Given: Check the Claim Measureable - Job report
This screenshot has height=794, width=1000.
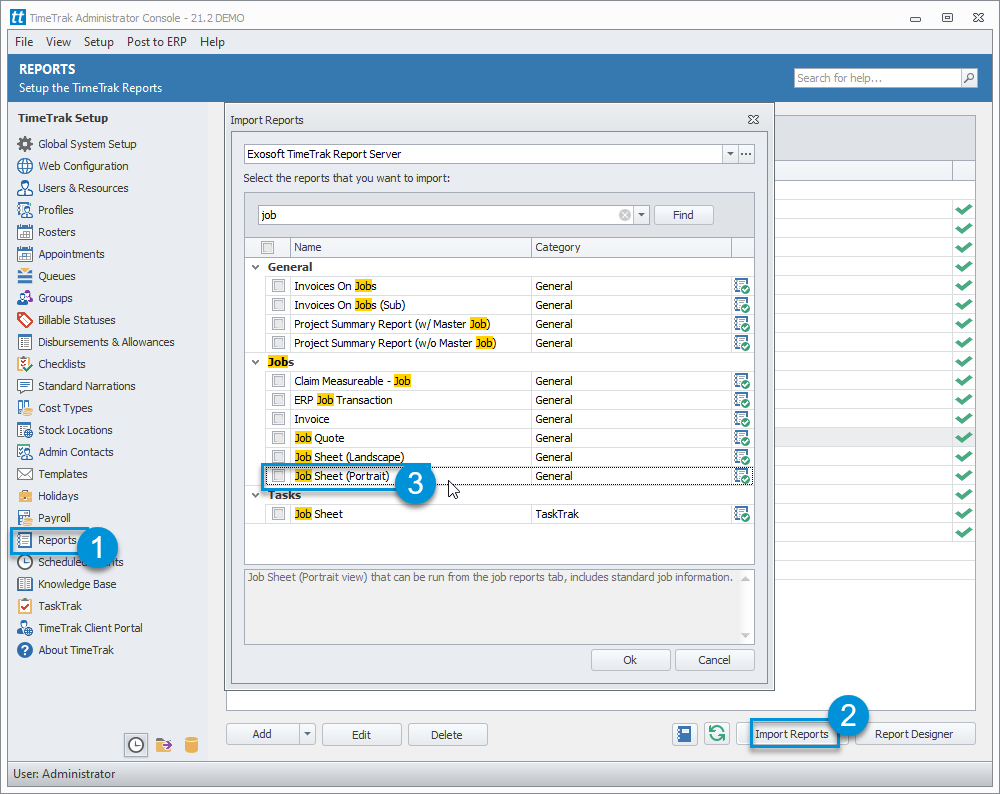Looking at the screenshot, I should pos(279,381).
